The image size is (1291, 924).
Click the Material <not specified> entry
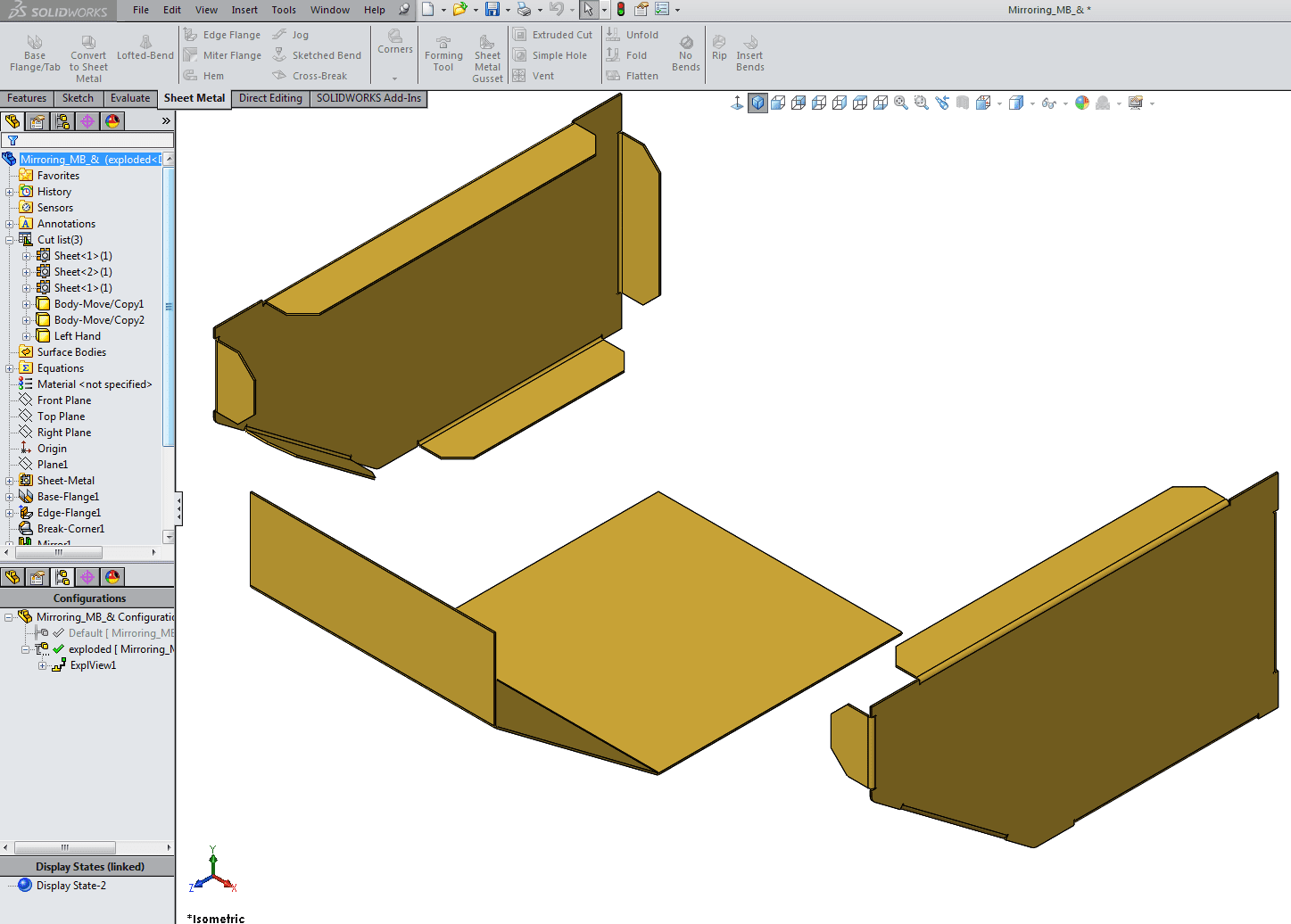pos(94,384)
